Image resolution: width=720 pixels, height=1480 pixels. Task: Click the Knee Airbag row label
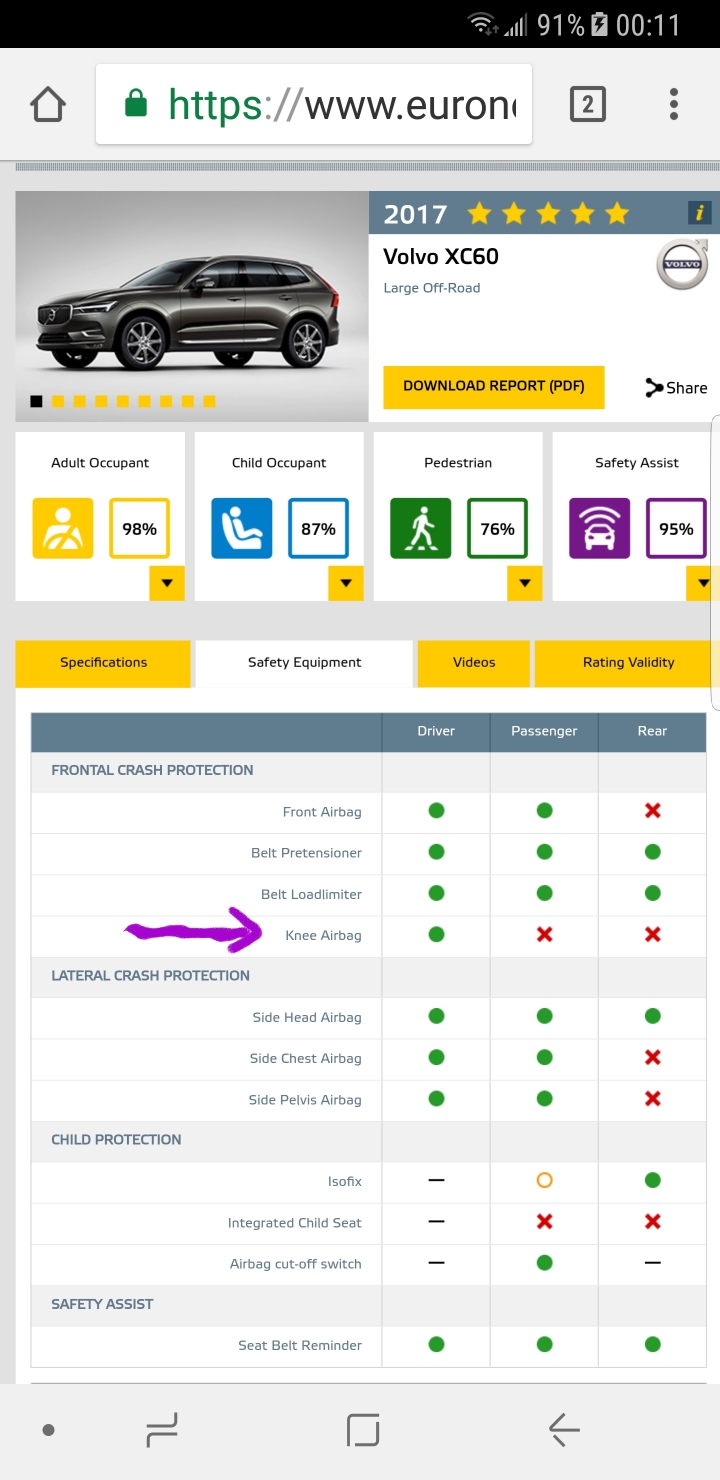323,935
